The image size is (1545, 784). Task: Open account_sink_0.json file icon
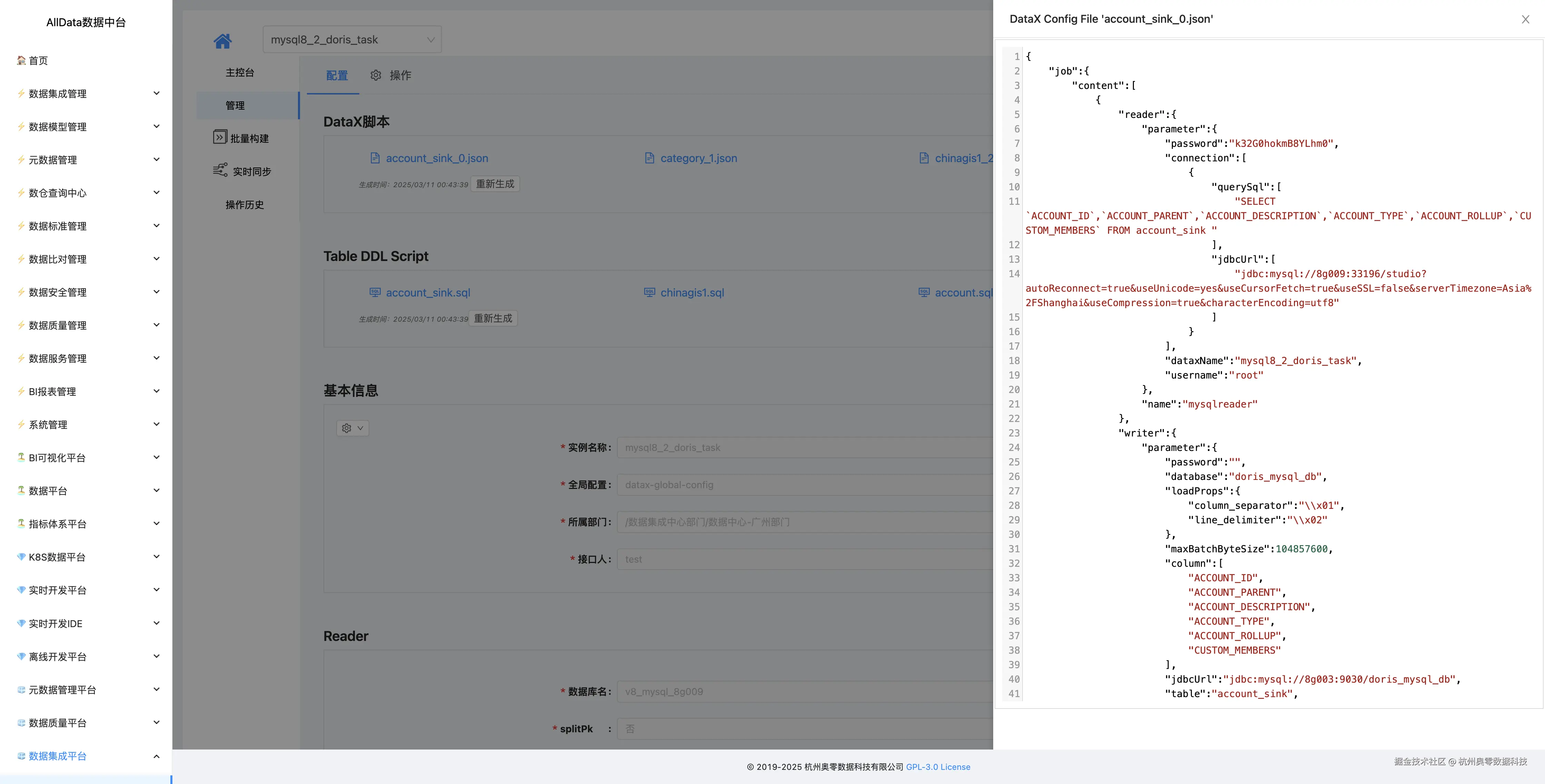pyautogui.click(x=375, y=158)
